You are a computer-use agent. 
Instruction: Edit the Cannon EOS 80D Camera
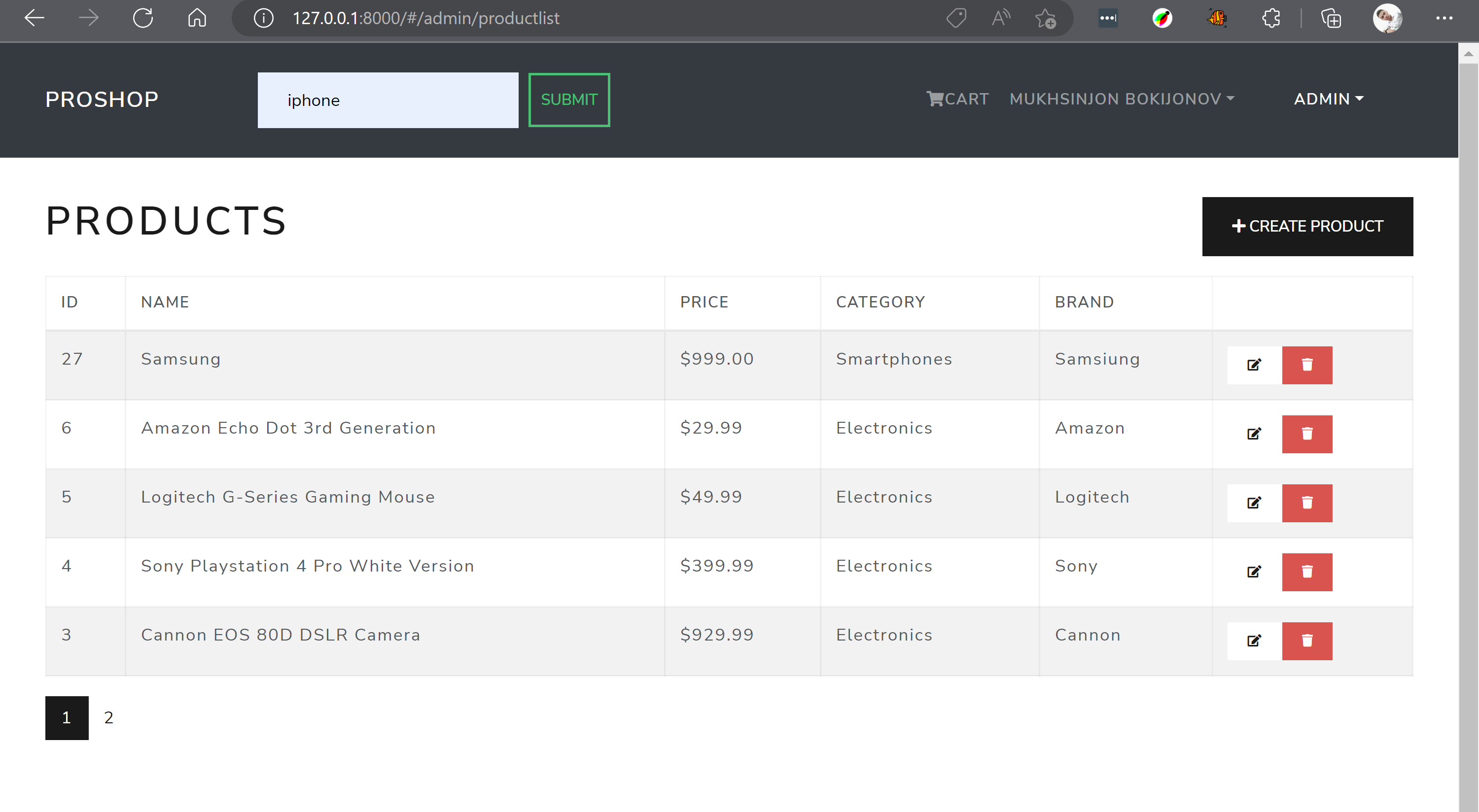pos(1254,641)
